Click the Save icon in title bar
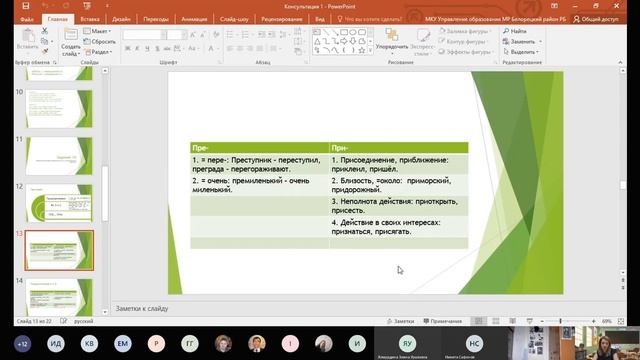Image resolution: width=640 pixels, height=360 pixels. [26, 6]
